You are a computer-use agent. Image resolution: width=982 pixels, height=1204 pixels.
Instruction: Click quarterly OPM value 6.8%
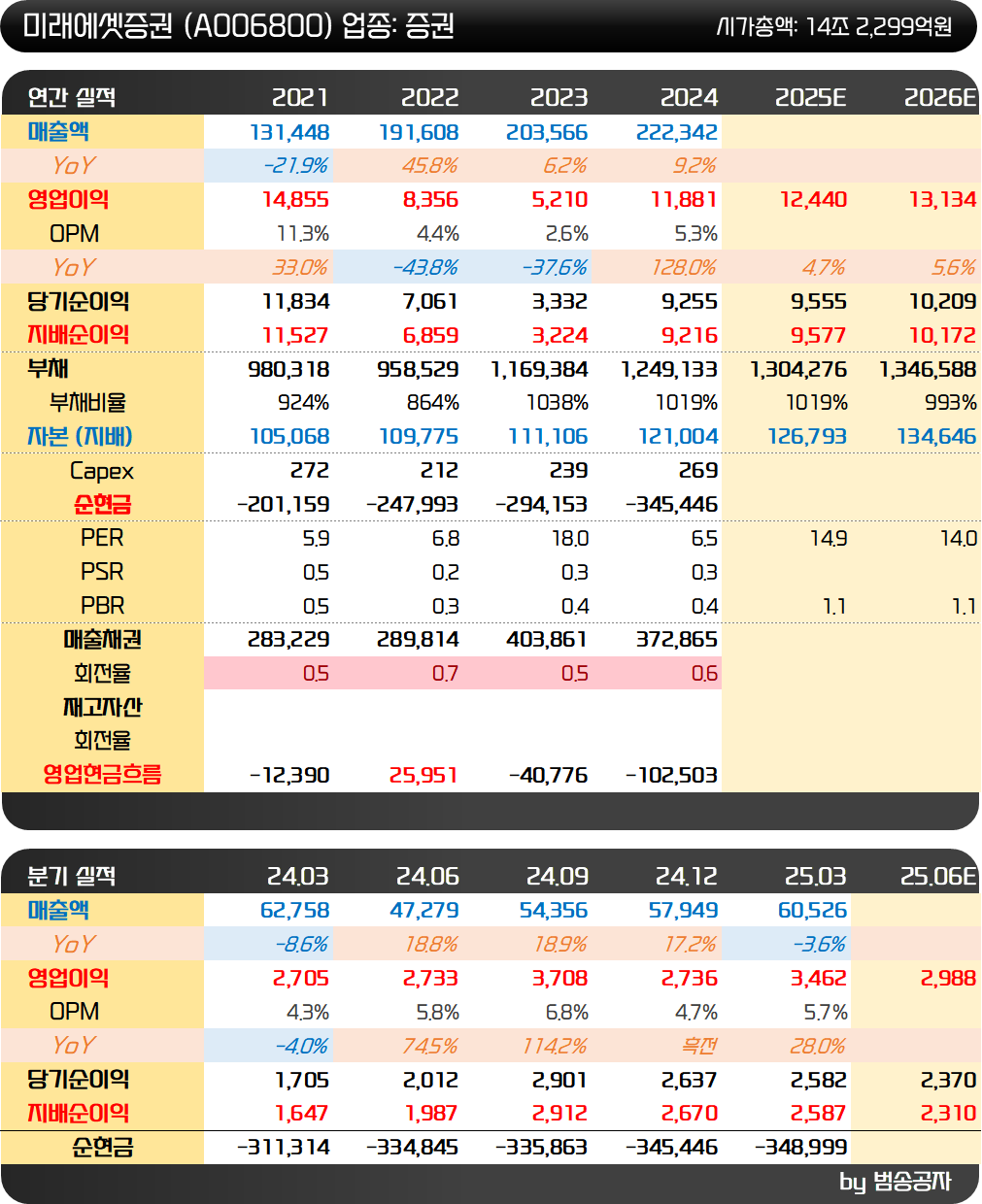coord(567,1013)
